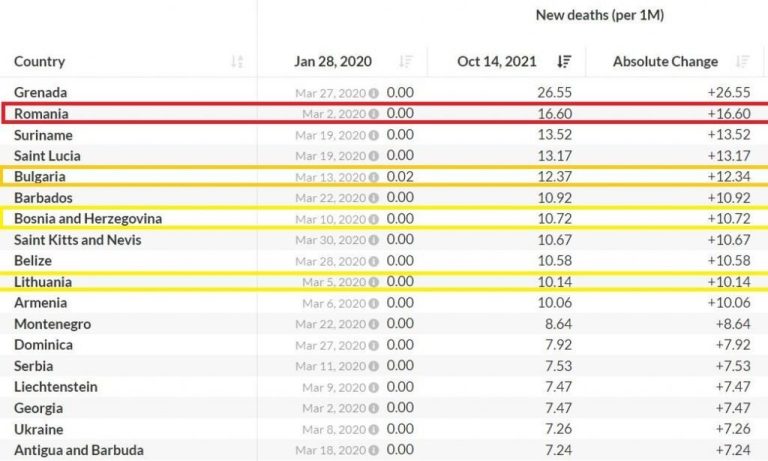Viewport: 768px width, 461px height.
Task: Select the Saint Kitts and Nevis row name
Action: tap(77, 240)
